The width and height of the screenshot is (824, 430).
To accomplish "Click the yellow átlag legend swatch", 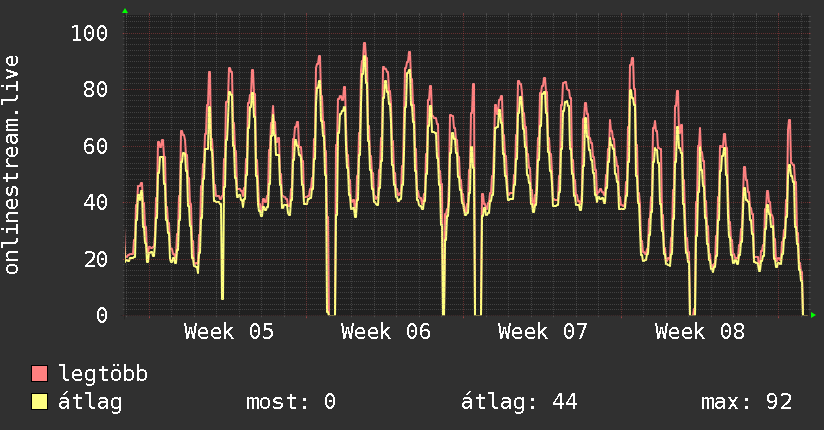I will point(39,402).
